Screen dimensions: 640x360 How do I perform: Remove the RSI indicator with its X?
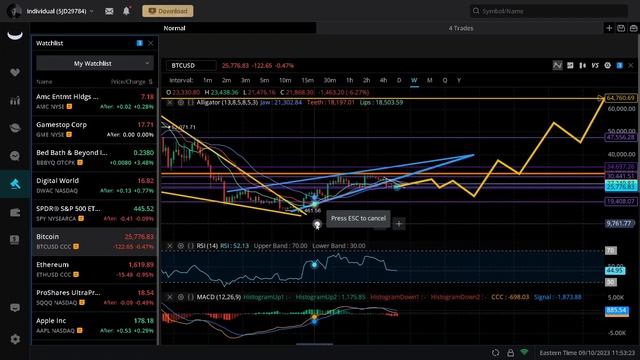click(x=170, y=246)
